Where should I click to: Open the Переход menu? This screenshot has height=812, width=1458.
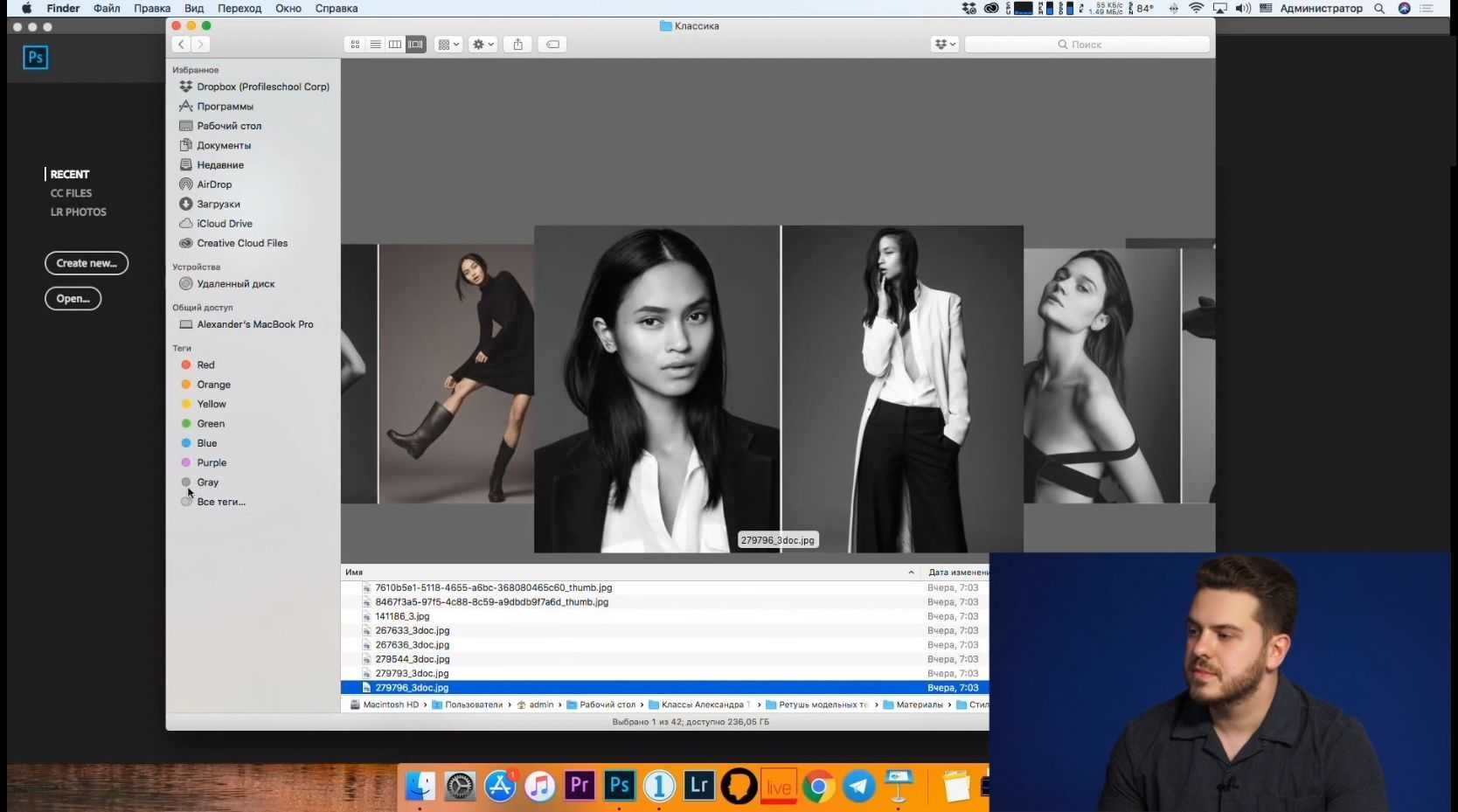point(240,9)
